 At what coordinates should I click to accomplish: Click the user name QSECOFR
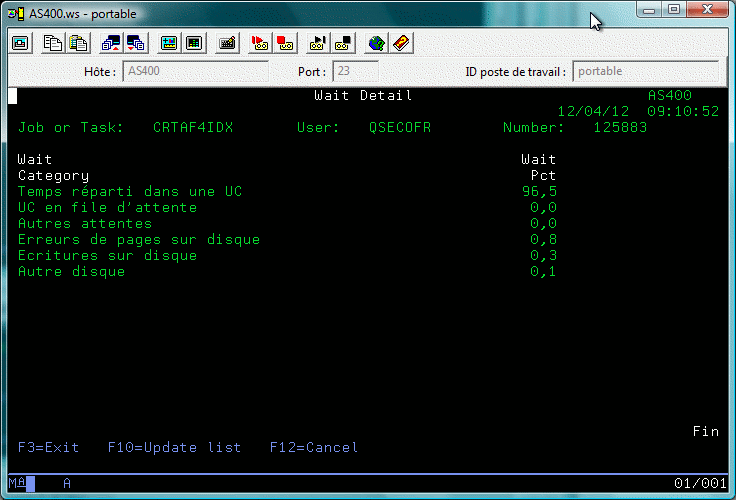point(400,128)
